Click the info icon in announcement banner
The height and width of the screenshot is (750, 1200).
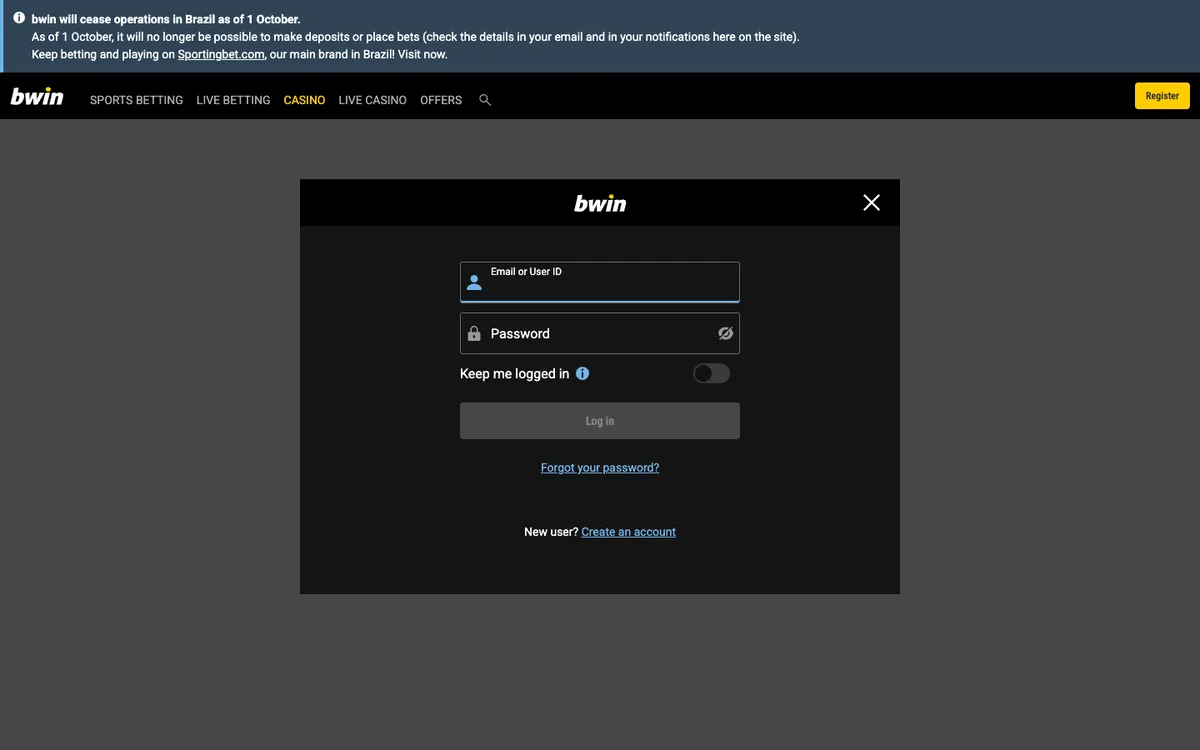click(19, 18)
